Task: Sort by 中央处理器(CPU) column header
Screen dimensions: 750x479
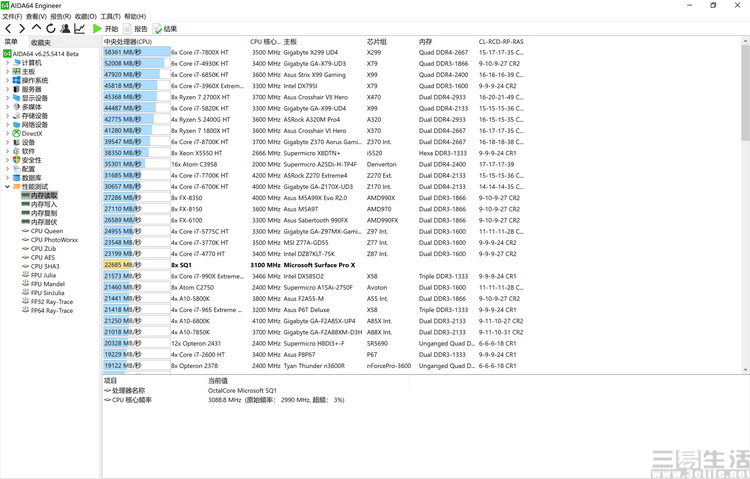Action: point(175,42)
